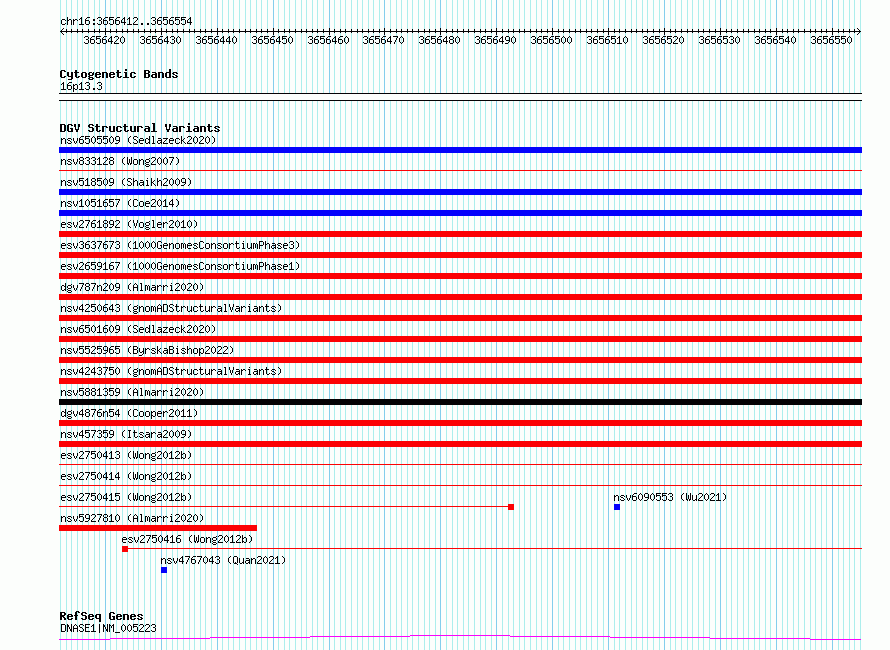The height and width of the screenshot is (650, 890).
Task: Select the black bar for nsv5881359
Action: tap(460, 402)
